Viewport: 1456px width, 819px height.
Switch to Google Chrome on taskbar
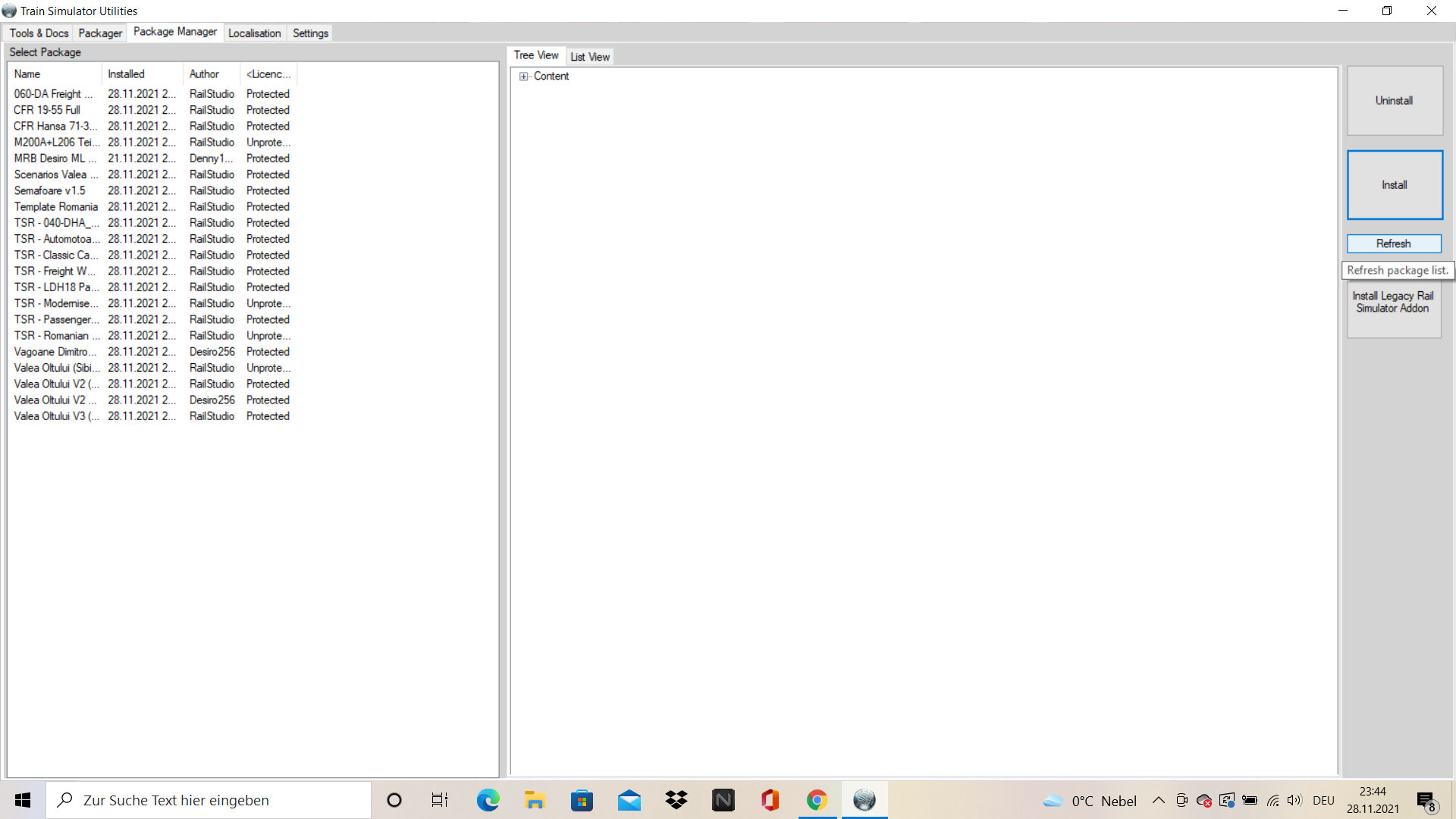pos(817,800)
